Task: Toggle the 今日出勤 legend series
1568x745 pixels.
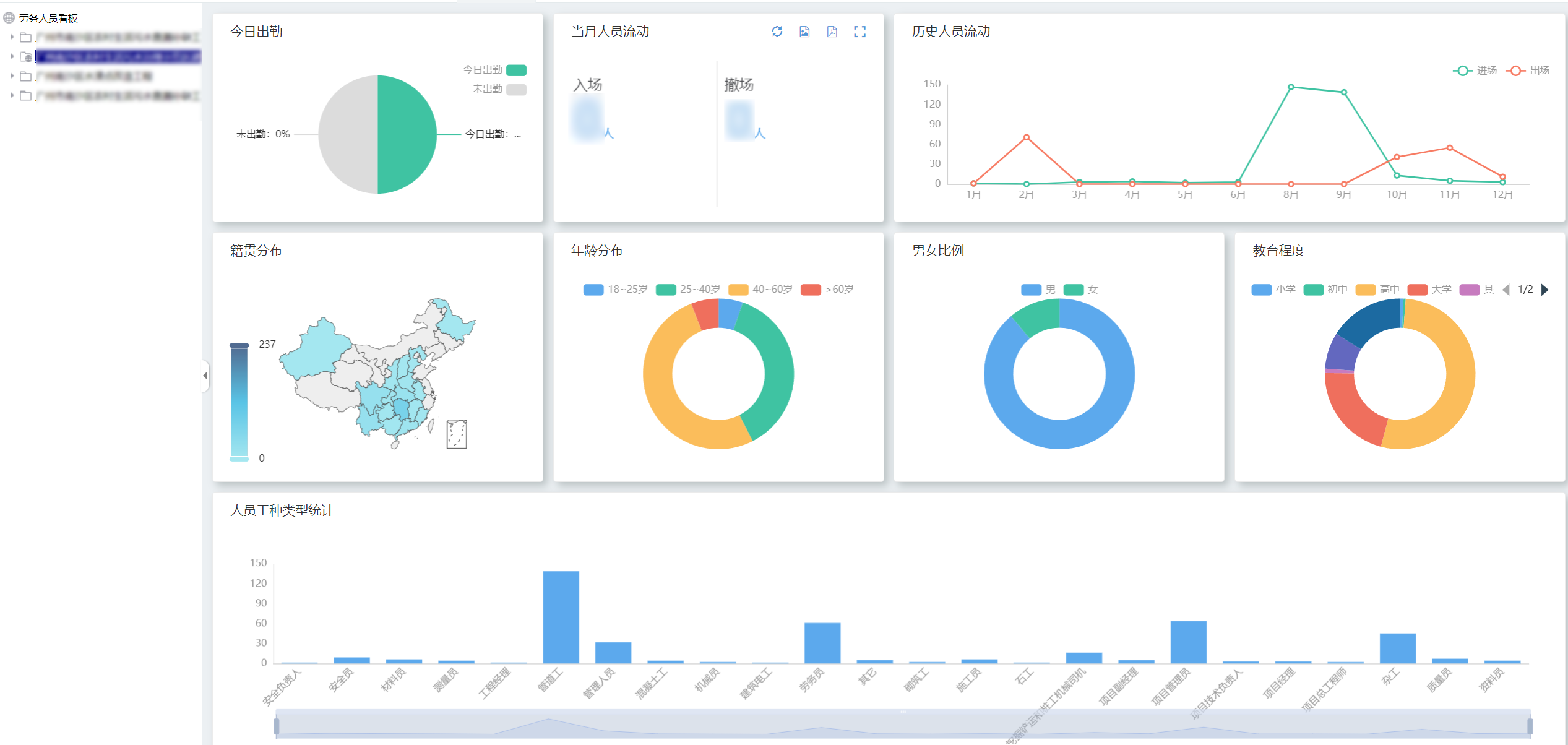Action: click(515, 70)
